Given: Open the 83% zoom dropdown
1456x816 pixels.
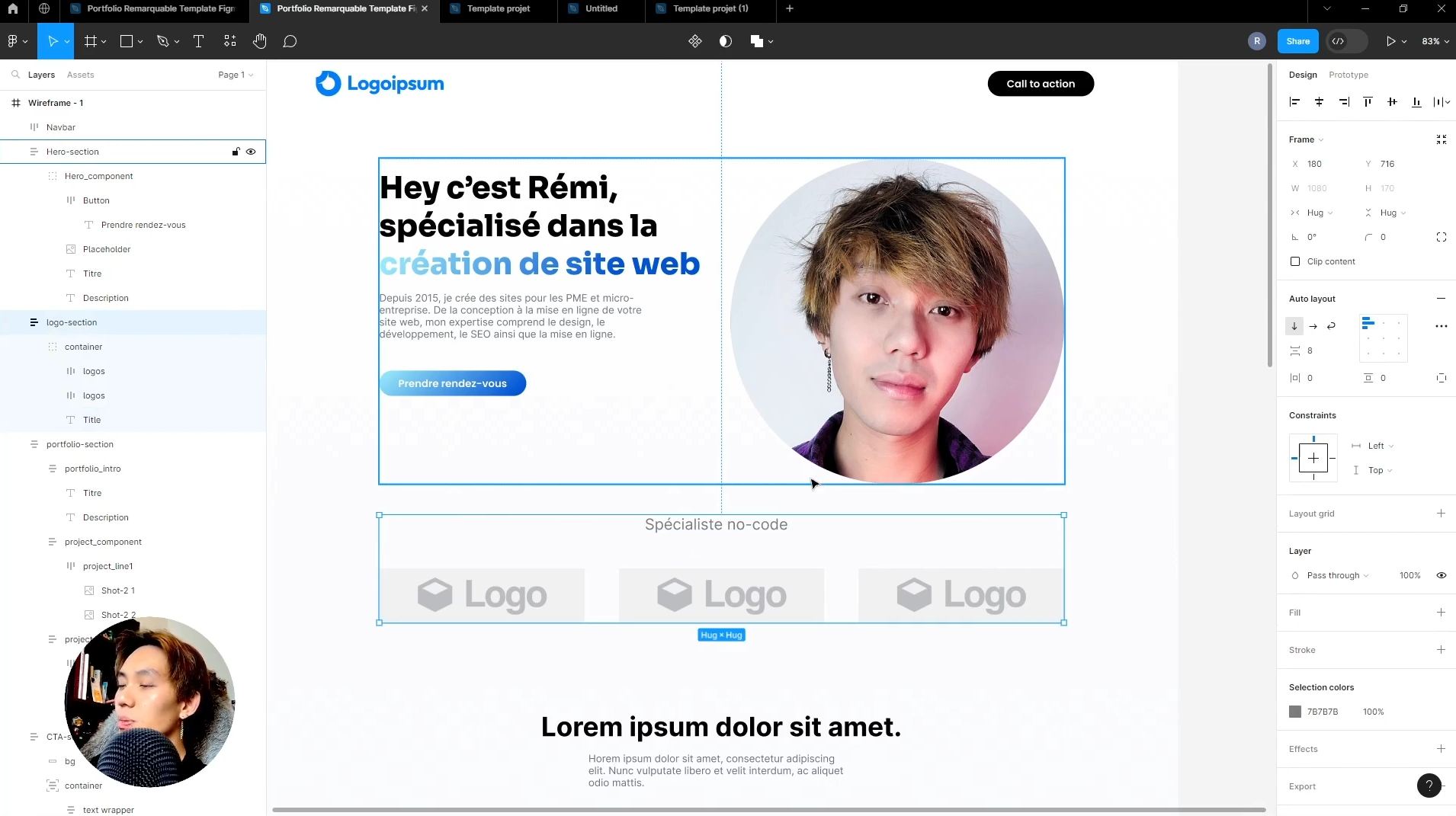Looking at the screenshot, I should click(x=1435, y=41).
